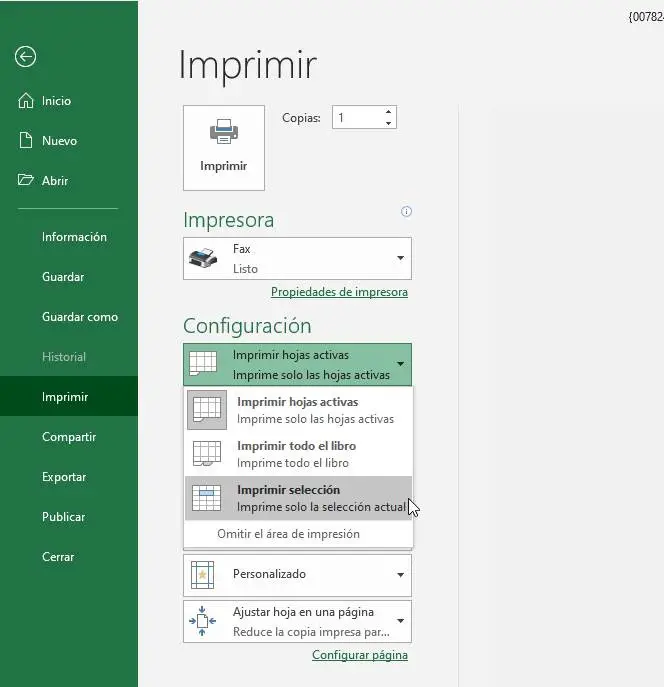Click the Fax printer device icon
The height and width of the screenshot is (687, 664).
tap(203, 258)
